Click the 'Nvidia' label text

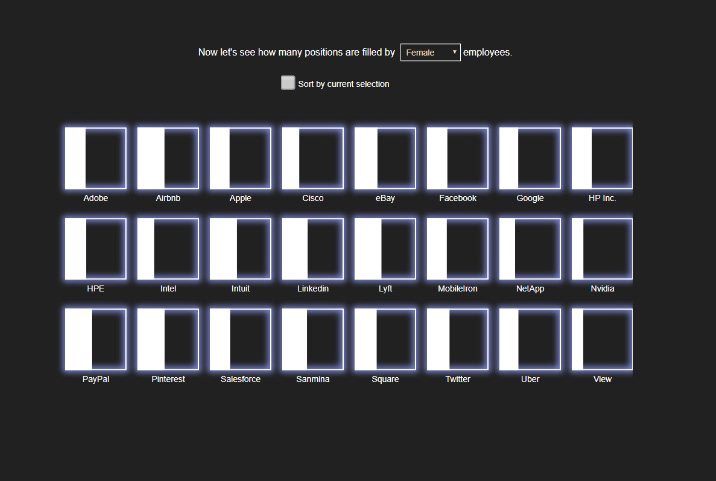(602, 289)
